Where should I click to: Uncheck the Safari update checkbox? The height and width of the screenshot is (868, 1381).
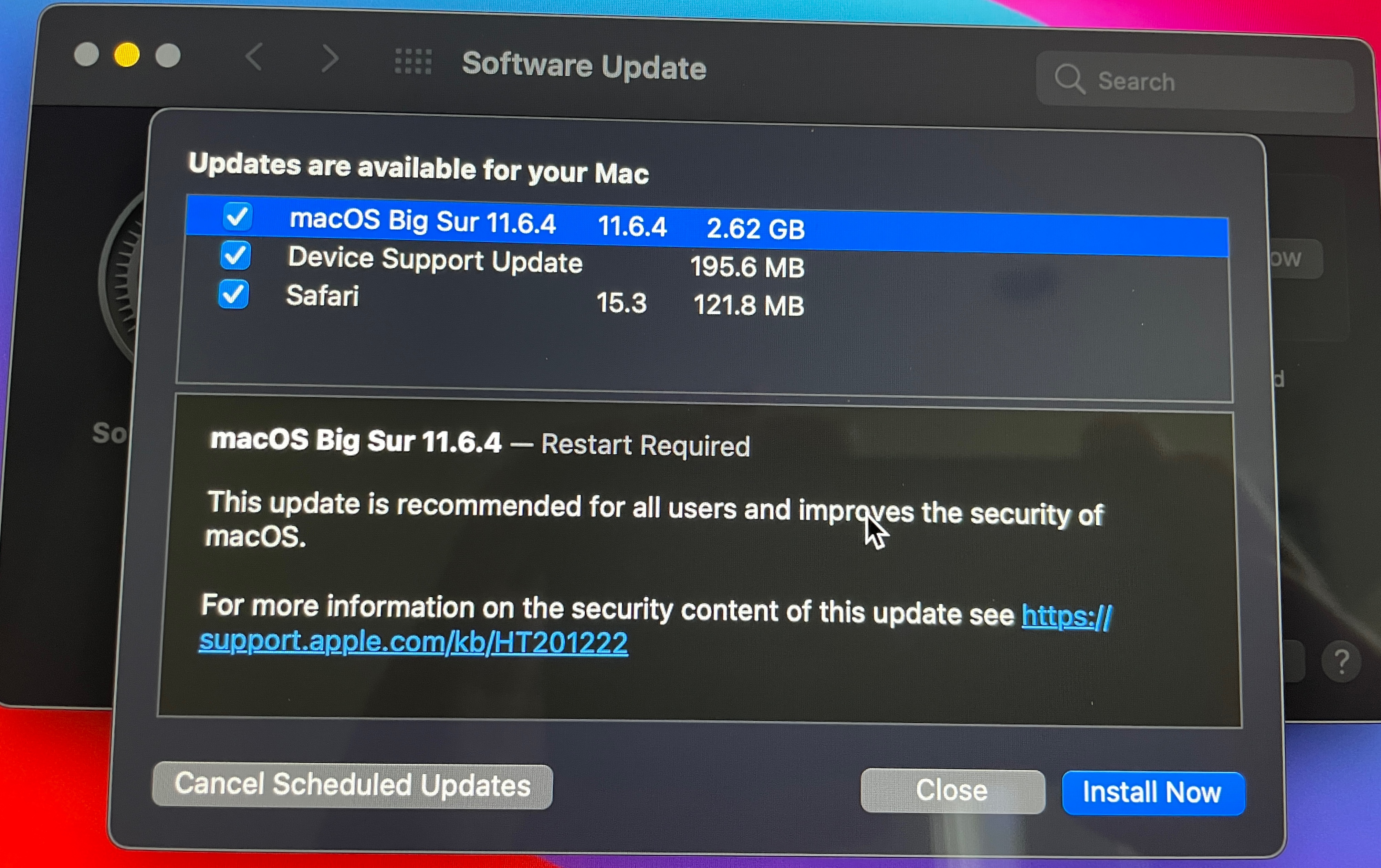233,294
